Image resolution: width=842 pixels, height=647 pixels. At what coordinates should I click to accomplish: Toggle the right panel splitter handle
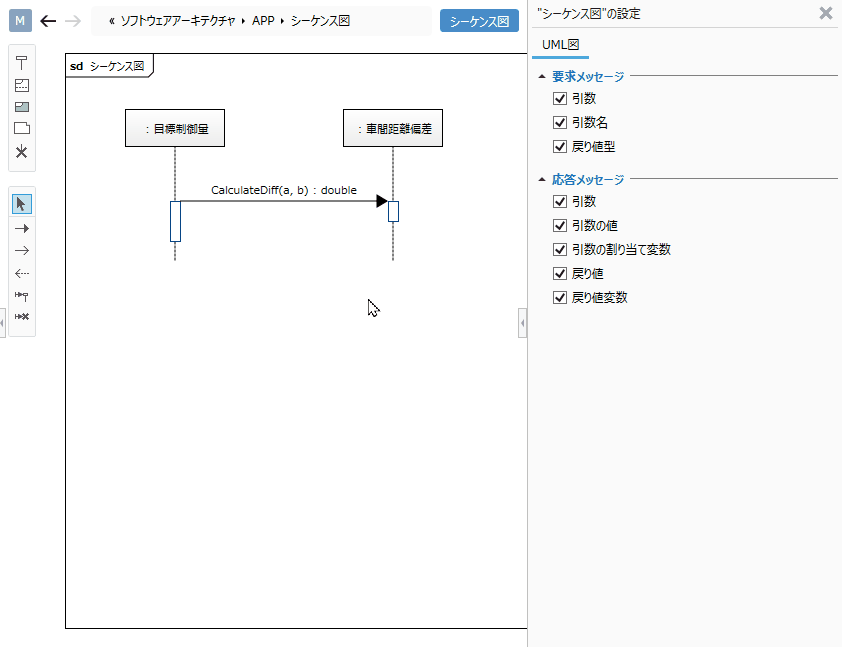click(522, 323)
